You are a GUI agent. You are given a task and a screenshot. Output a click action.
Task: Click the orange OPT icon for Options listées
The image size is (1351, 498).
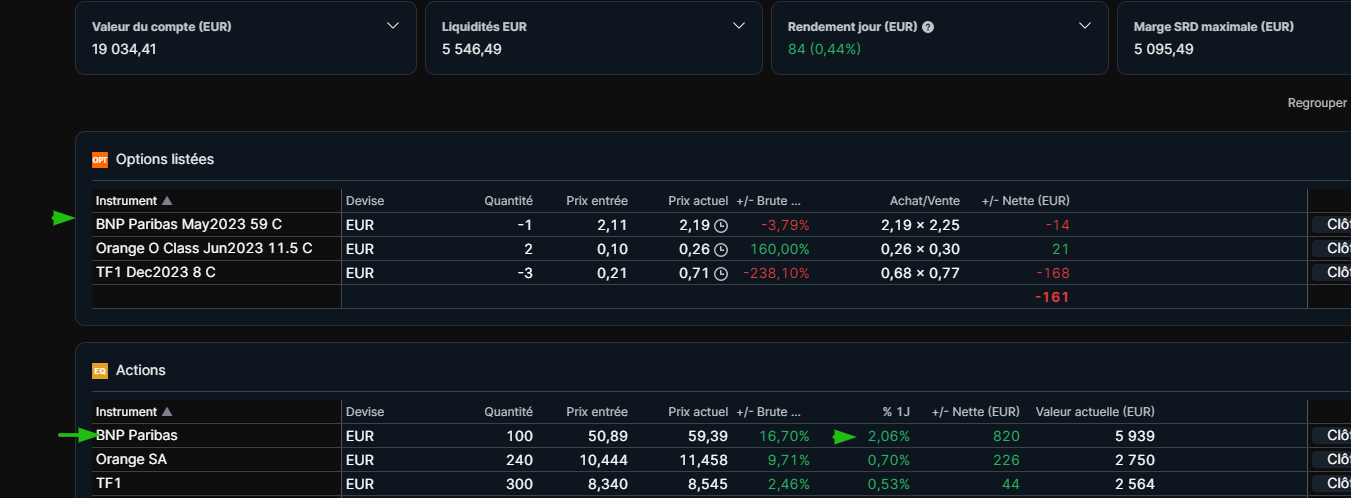pyautogui.click(x=99, y=160)
